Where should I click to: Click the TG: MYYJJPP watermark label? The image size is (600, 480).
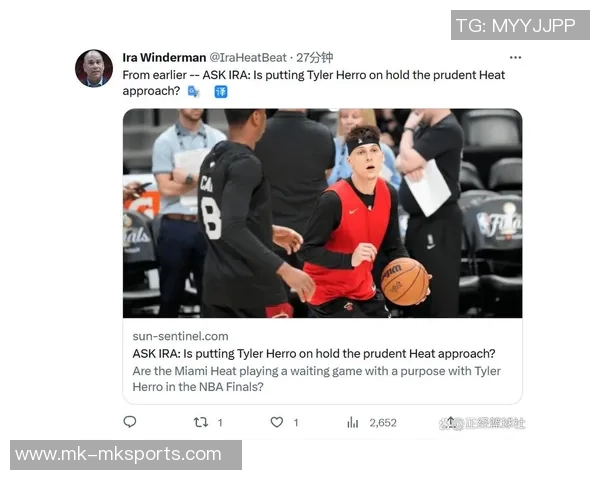tap(520, 25)
